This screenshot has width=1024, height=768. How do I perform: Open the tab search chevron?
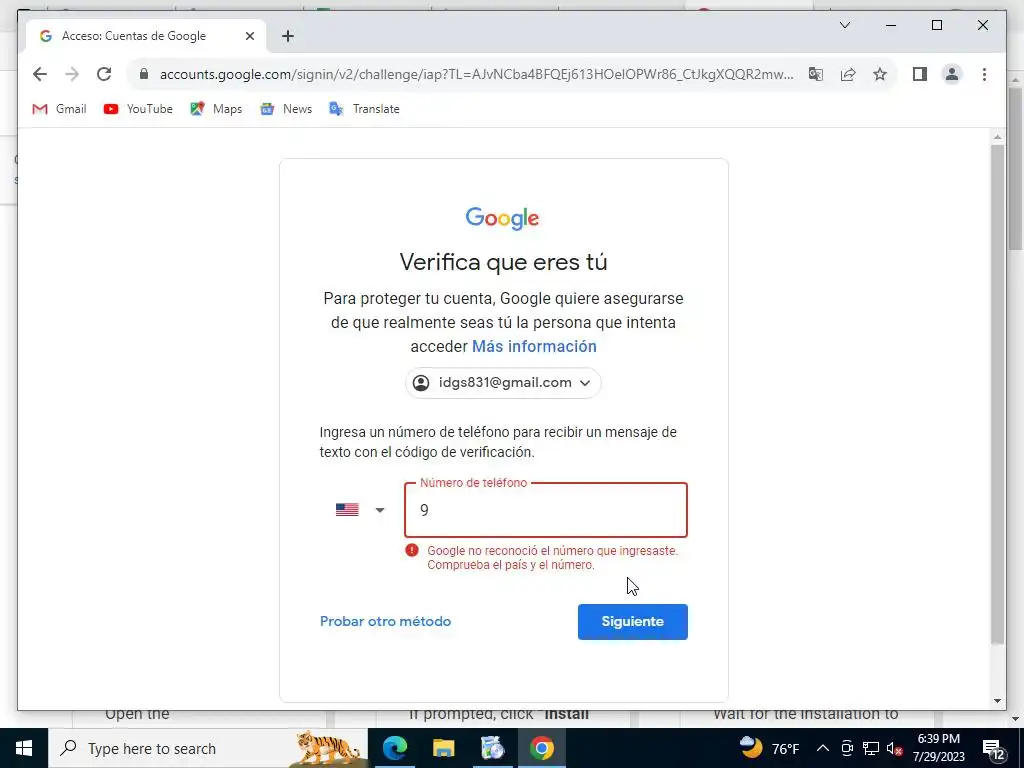(844, 25)
